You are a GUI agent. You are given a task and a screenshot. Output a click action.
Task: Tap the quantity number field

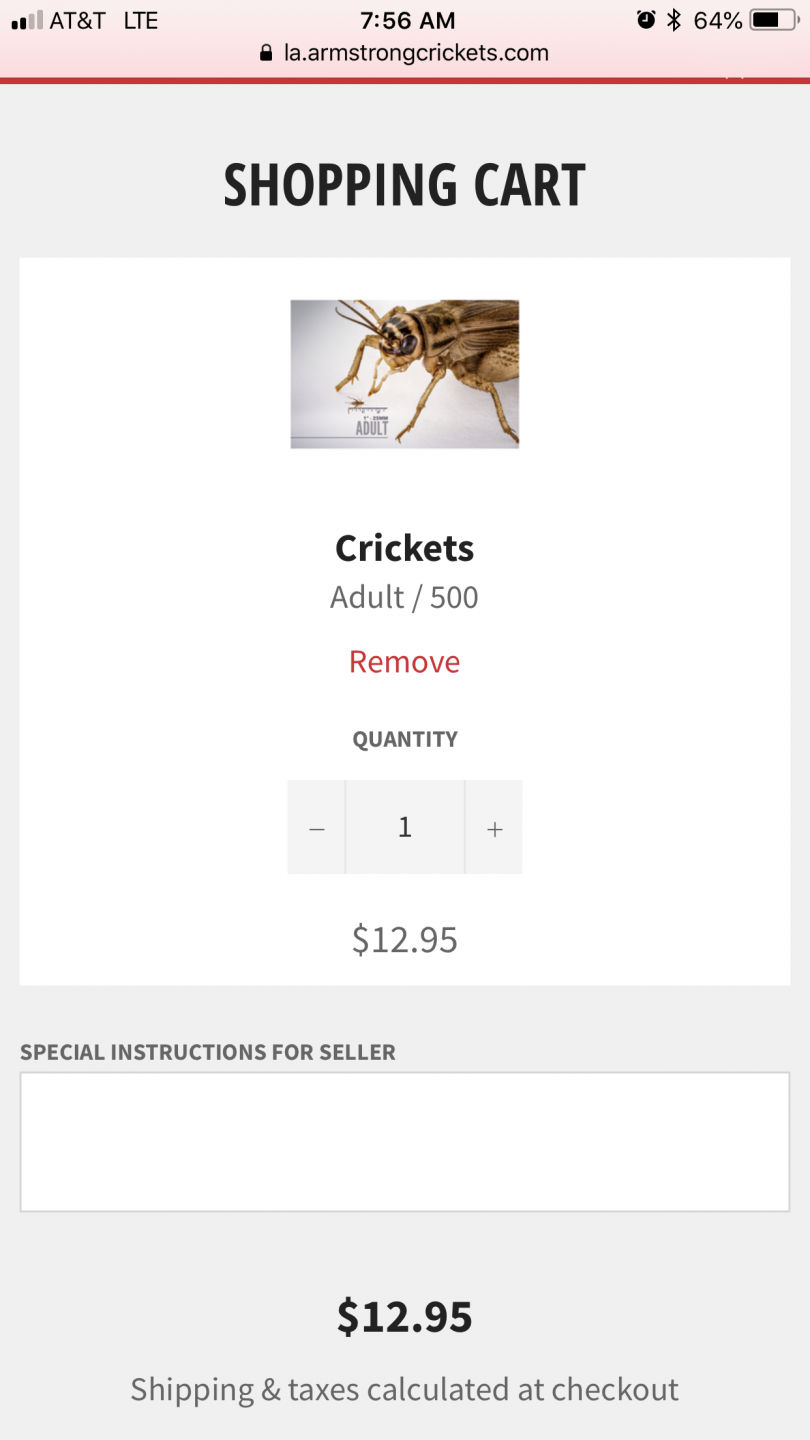click(405, 827)
